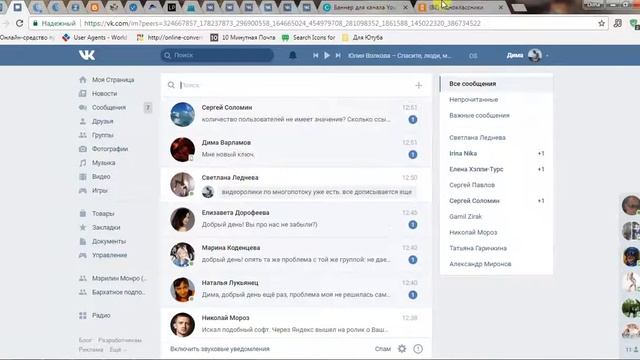The width and height of the screenshot is (640, 360).
Task: Open Игры section
Action: 100,191
